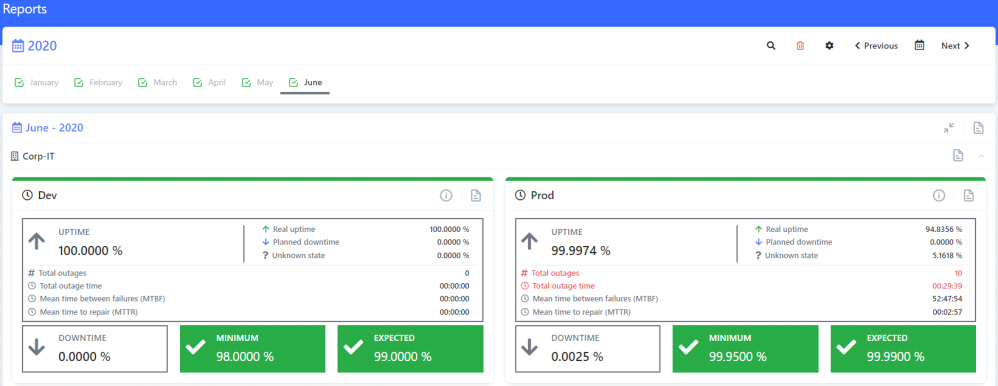Open Prod report document icon
This screenshot has height=386, width=998.
(969, 196)
